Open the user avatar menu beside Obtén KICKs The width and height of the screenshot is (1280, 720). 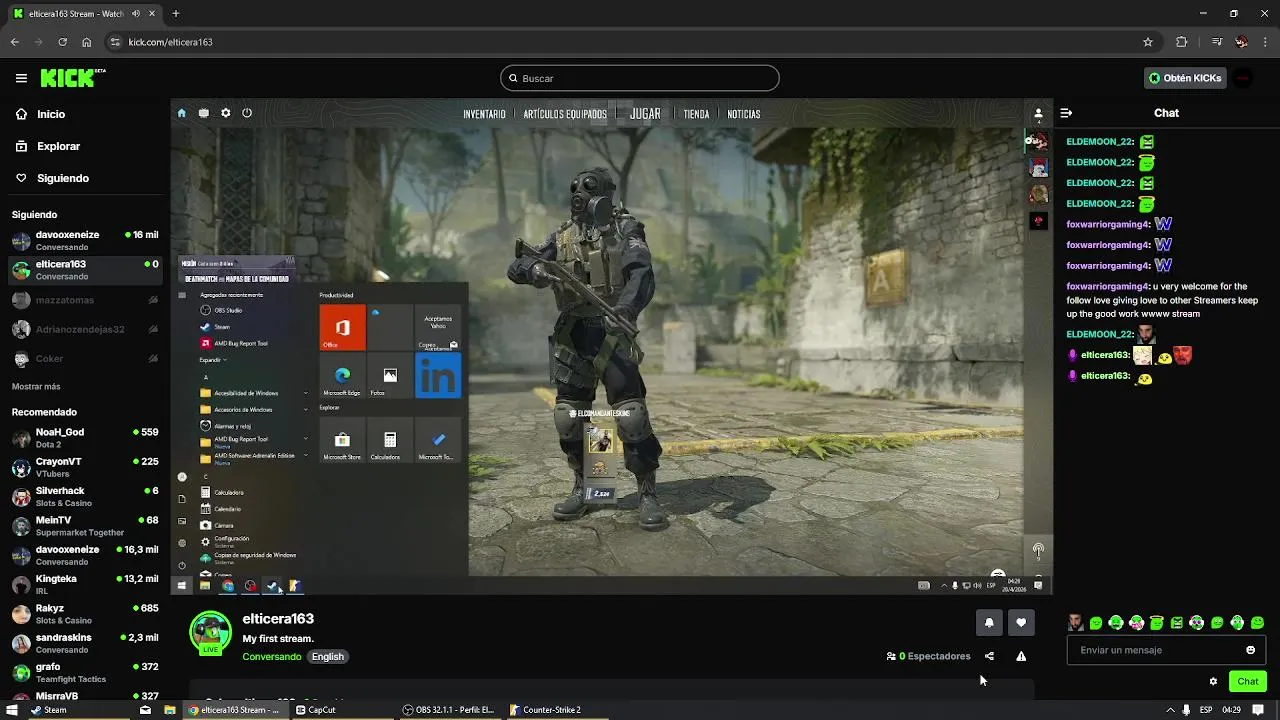pyautogui.click(x=1243, y=78)
